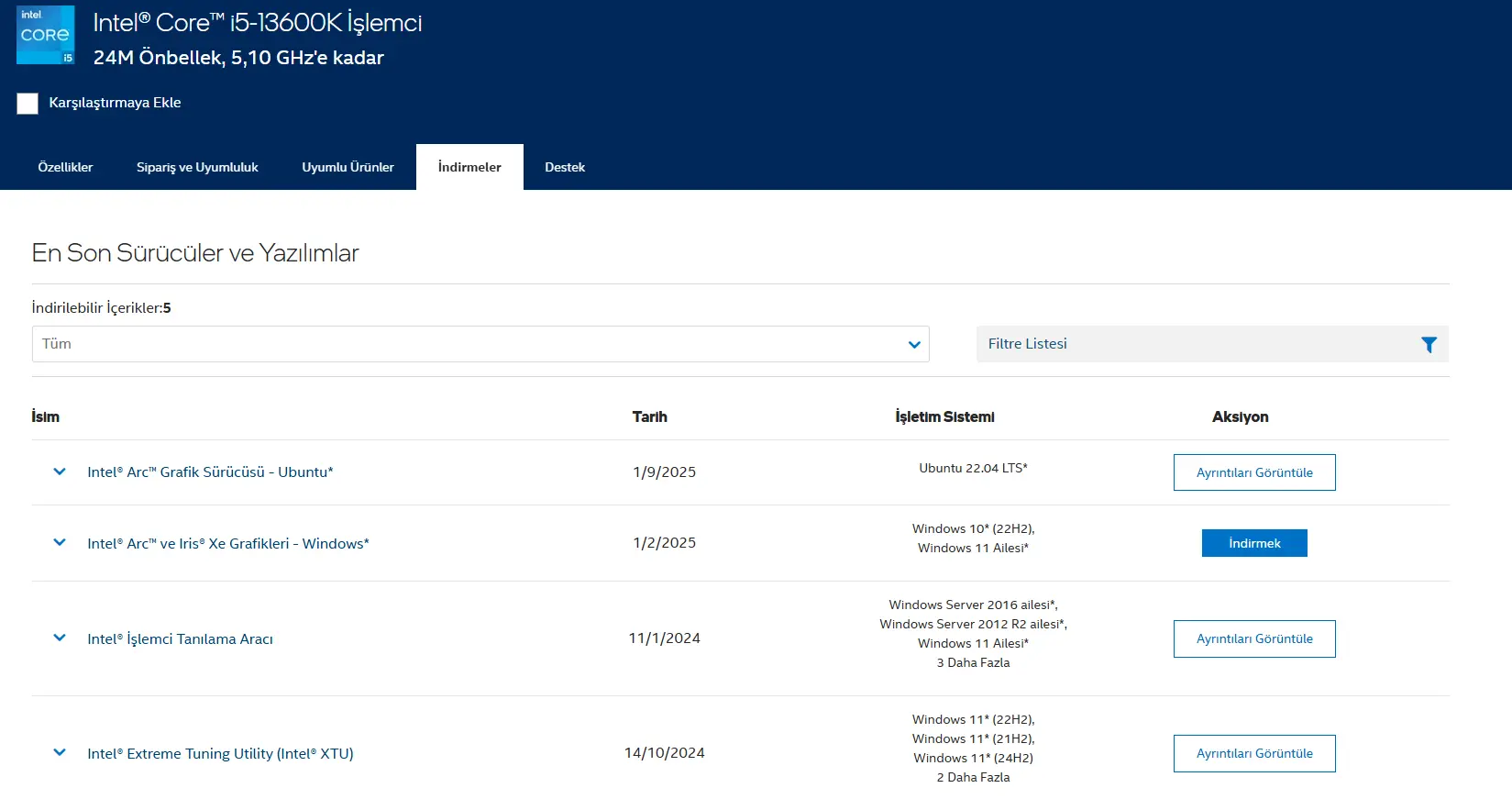Click the Intel Core i5 badge logo
The image size is (1512, 799).
[x=46, y=35]
